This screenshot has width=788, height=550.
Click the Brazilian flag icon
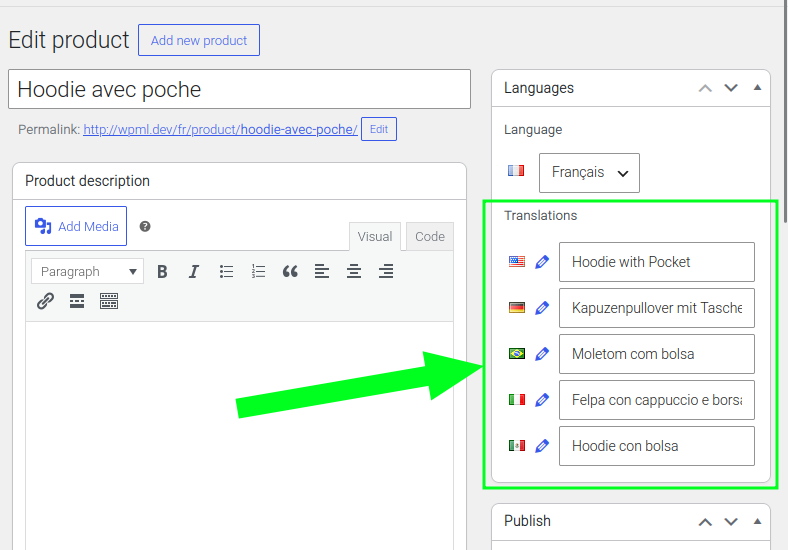click(517, 353)
